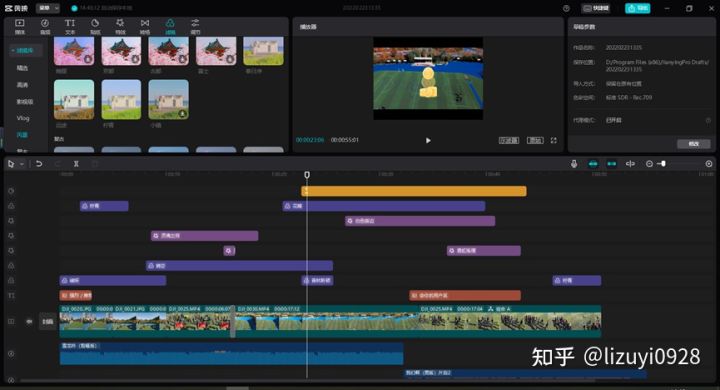Viewport: 720px width, 390px height.
Task: Select the DJI_0021.JPG clip on the main track
Action: pyautogui.click(x=140, y=321)
